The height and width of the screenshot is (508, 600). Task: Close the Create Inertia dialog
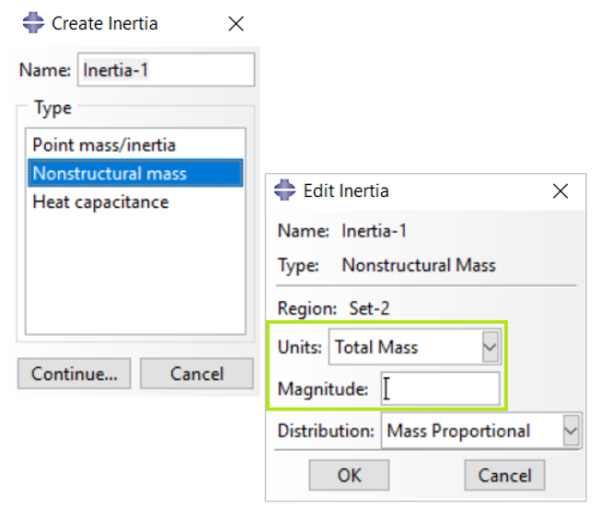(x=236, y=24)
